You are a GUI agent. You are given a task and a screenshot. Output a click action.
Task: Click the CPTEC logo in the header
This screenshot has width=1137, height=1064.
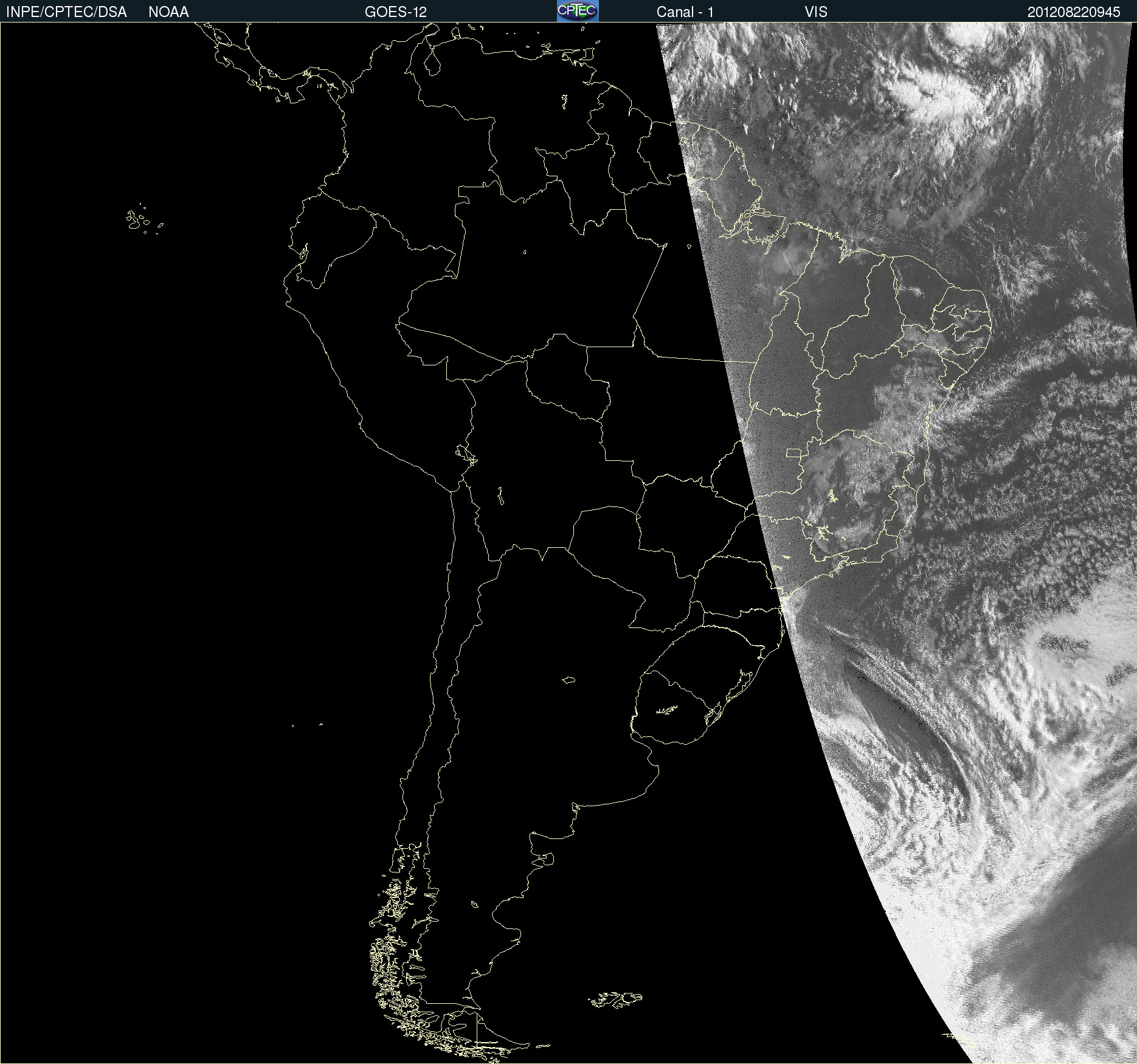[x=578, y=11]
